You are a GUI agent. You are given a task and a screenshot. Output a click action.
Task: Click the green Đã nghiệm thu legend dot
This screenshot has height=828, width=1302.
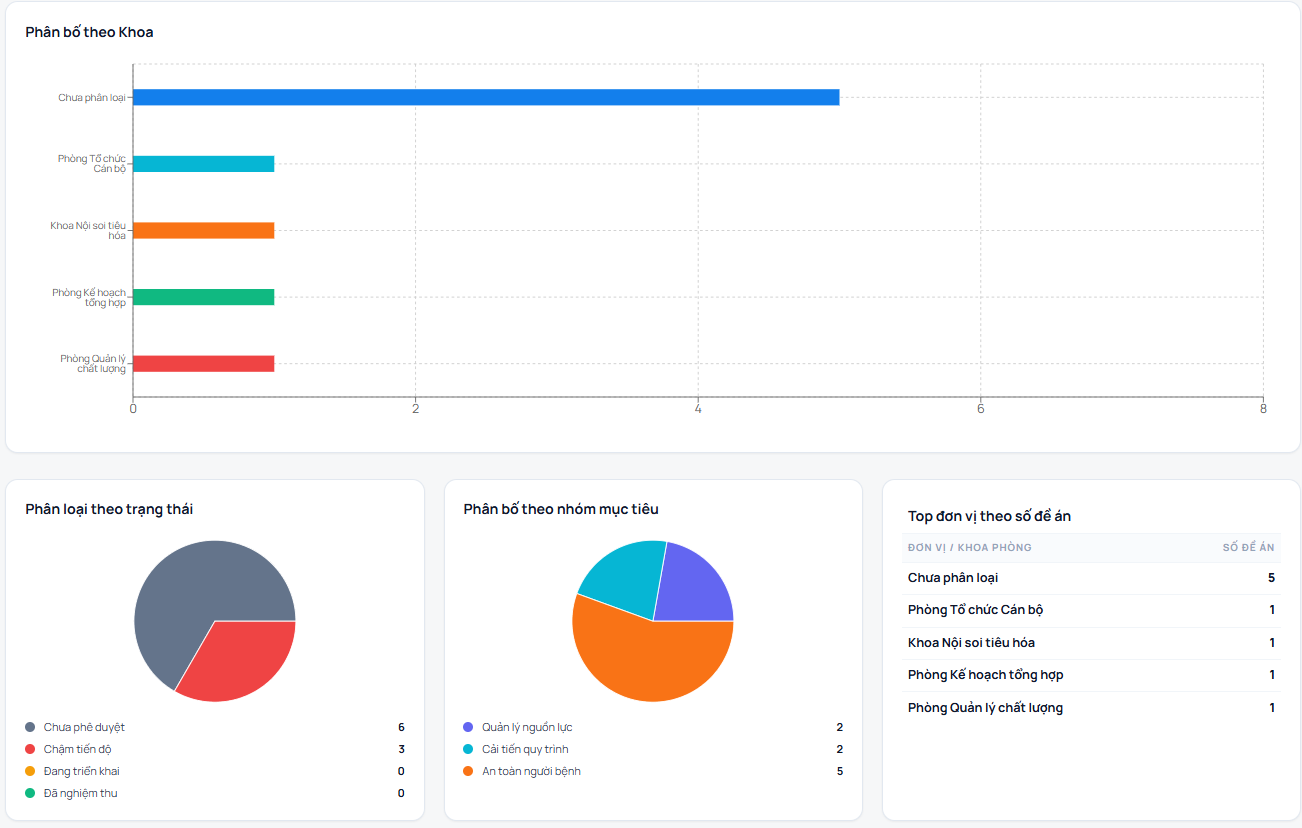pyautogui.click(x=30, y=793)
